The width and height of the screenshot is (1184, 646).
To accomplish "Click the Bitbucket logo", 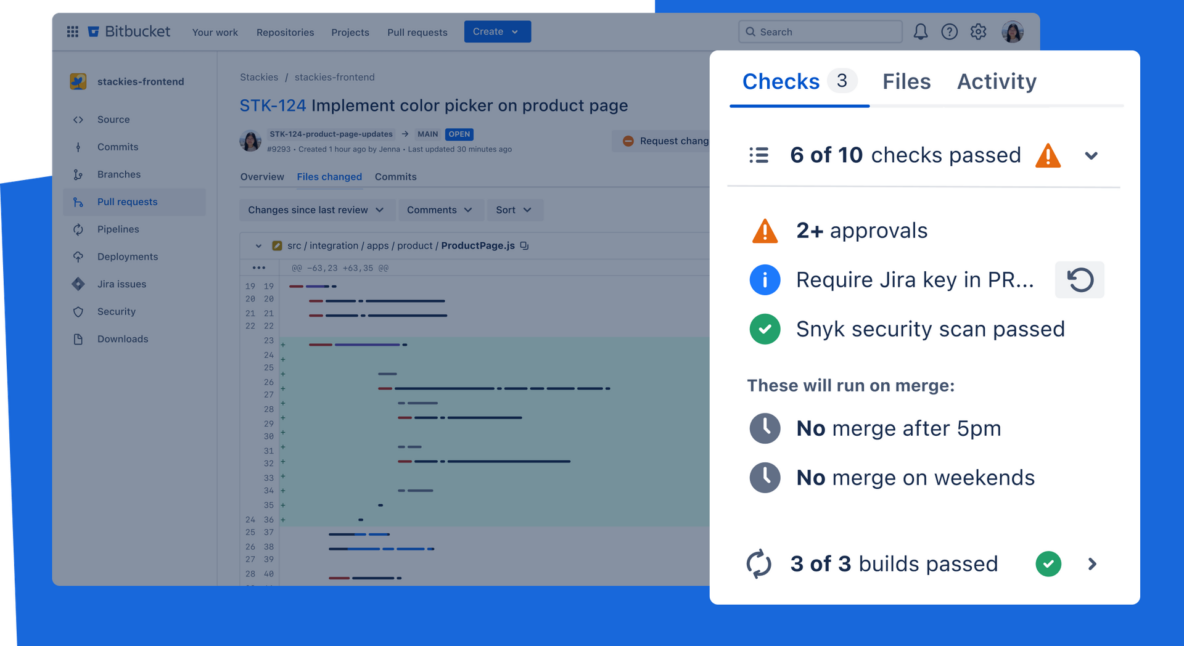I will [x=129, y=32].
